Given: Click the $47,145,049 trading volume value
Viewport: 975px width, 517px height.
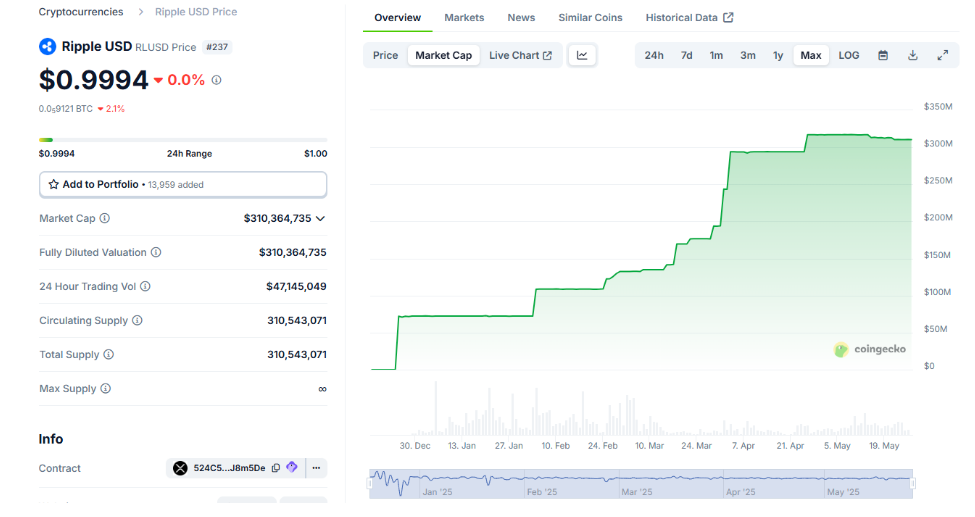Looking at the screenshot, I should coord(296,286).
